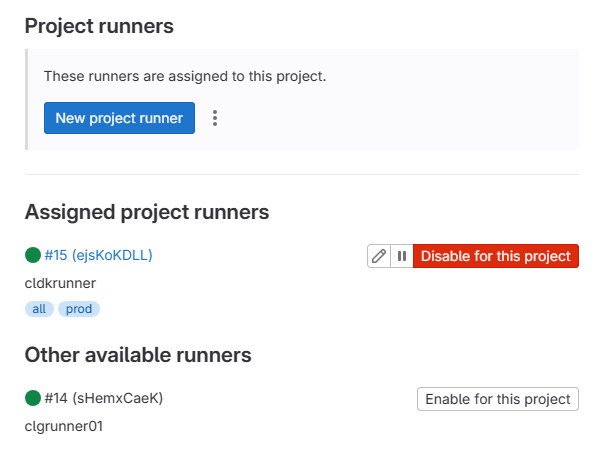Edit runner #15 with the pencil icon
Viewport: 603px width, 455px height.
click(x=378, y=256)
